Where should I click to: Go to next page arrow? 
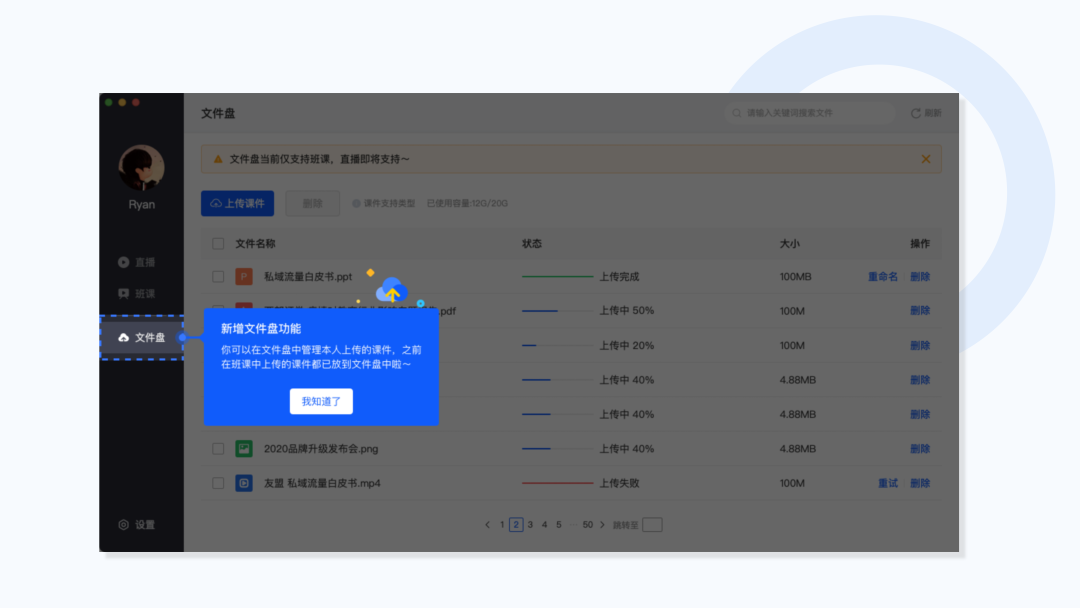tap(602, 525)
